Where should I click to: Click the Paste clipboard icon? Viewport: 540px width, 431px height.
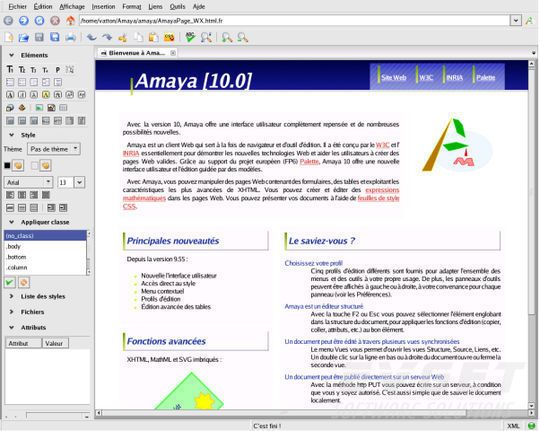[x=153, y=37]
